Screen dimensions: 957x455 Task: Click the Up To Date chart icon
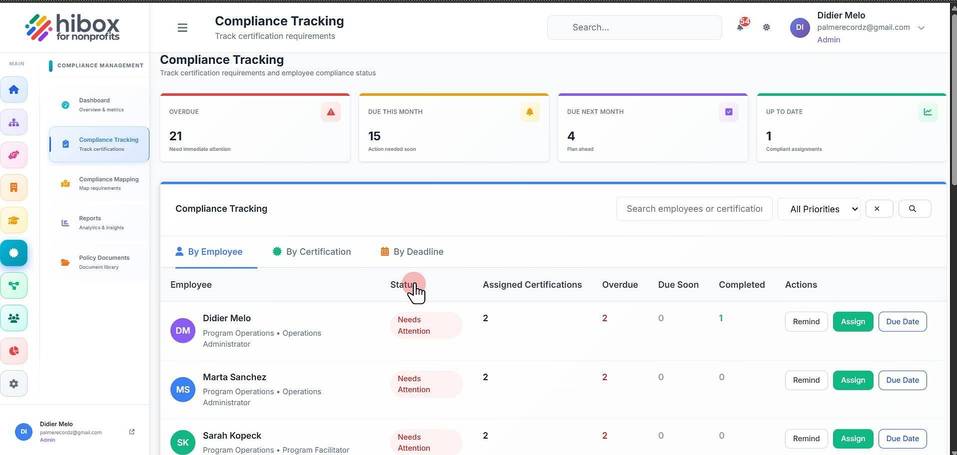[928, 112]
